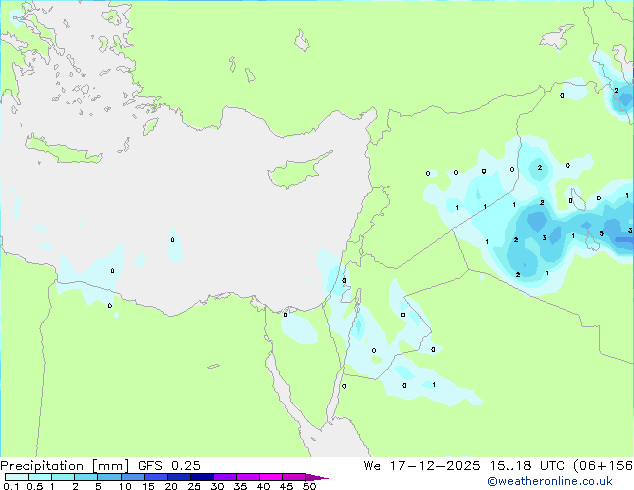
Task: Select the 20–25 mm legend color swatch
Action: [178, 477]
